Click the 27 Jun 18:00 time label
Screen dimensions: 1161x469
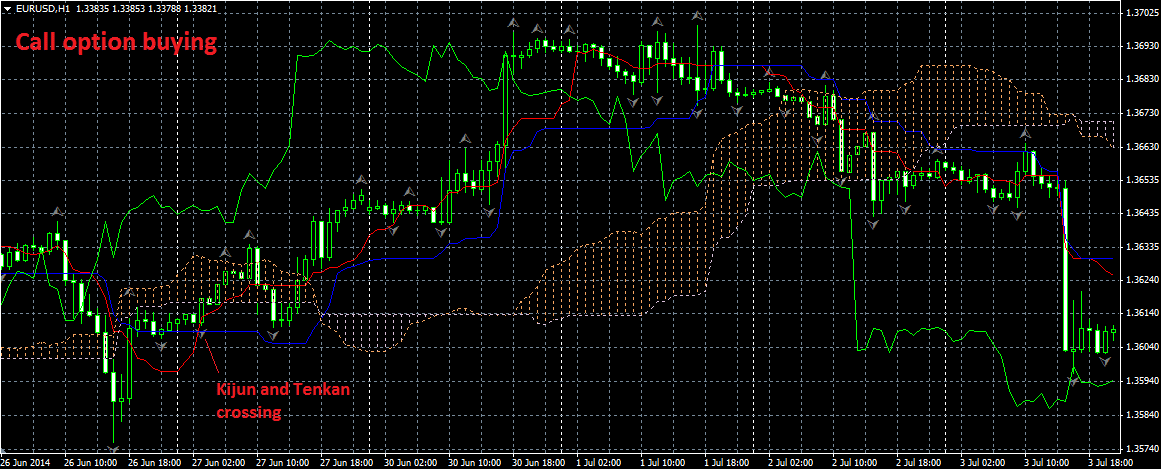[347, 462]
